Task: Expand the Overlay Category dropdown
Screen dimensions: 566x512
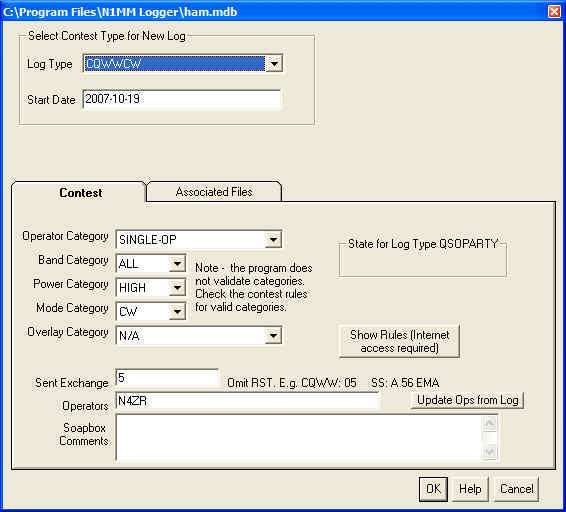Action: 273,335
